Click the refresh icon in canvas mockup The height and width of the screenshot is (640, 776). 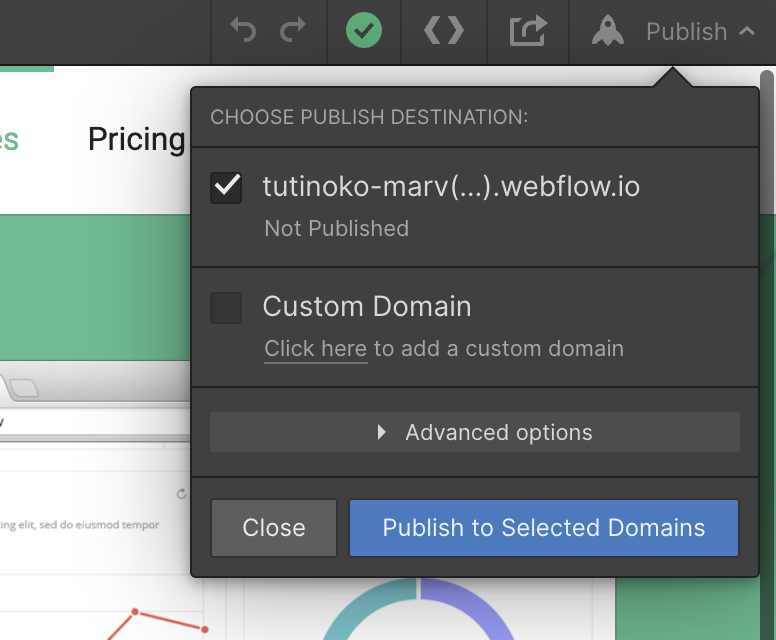pos(182,494)
